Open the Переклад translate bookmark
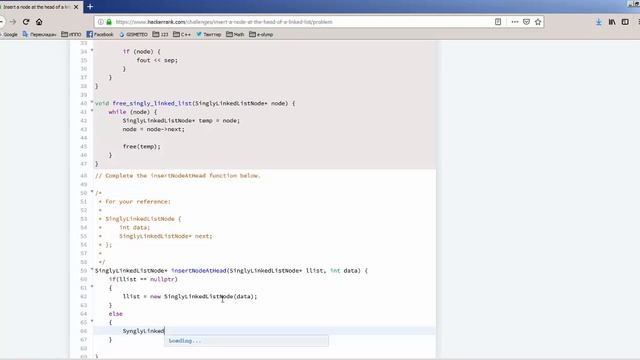640x360 pixels. 39,35
